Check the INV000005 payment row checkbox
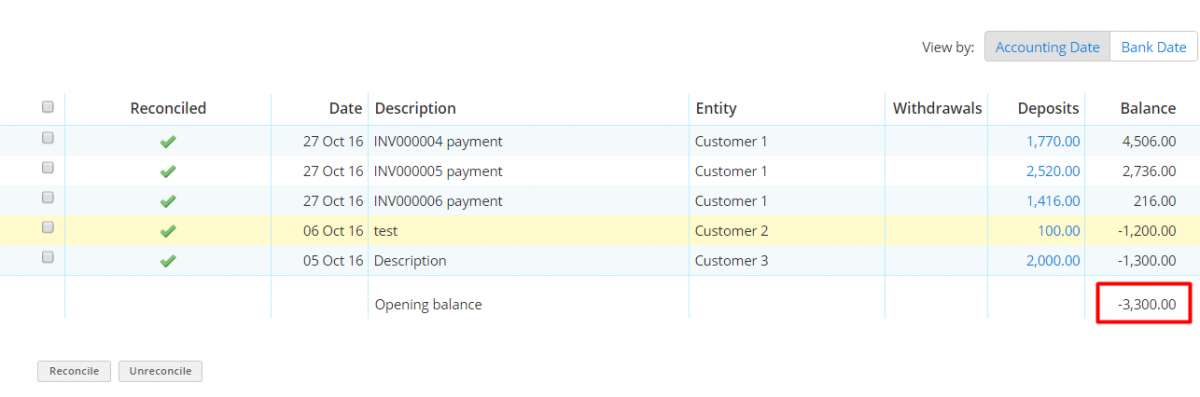Image resolution: width=1200 pixels, height=397 pixels. click(47, 168)
